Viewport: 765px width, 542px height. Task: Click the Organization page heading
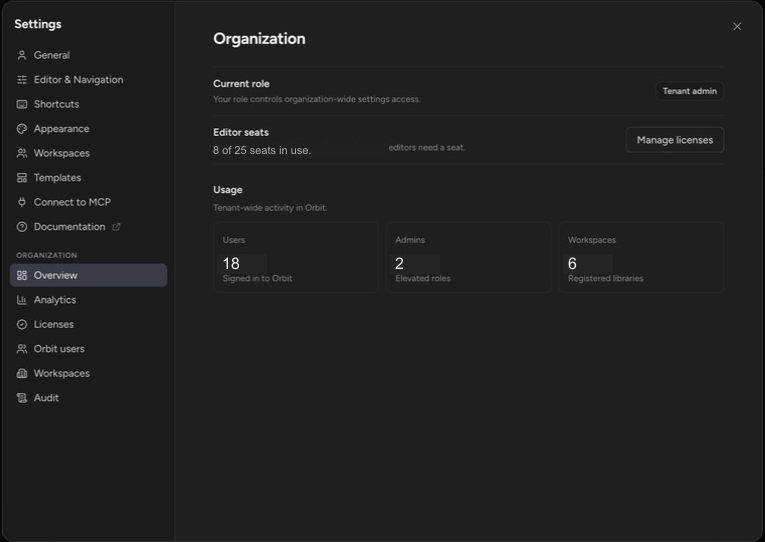[x=259, y=39]
